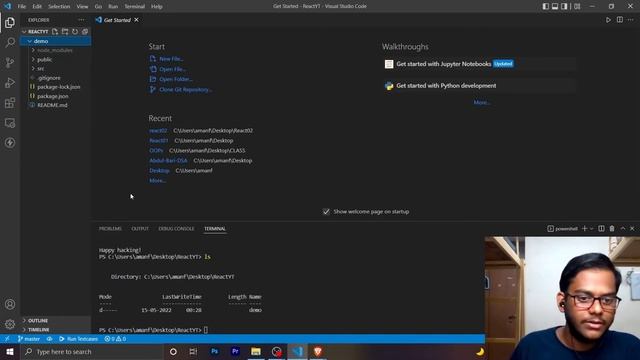Open the Remote Explorer view
Viewport: 640px width, 360px height.
tap(10, 123)
